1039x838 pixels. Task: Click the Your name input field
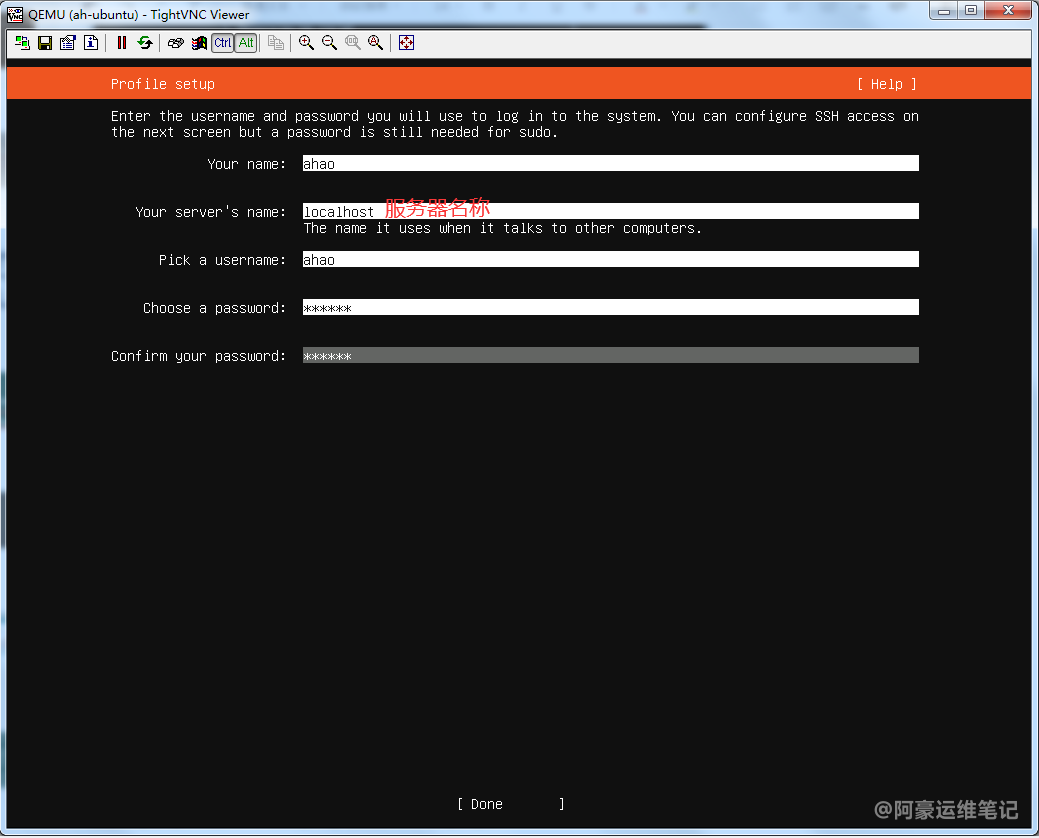[610, 164]
